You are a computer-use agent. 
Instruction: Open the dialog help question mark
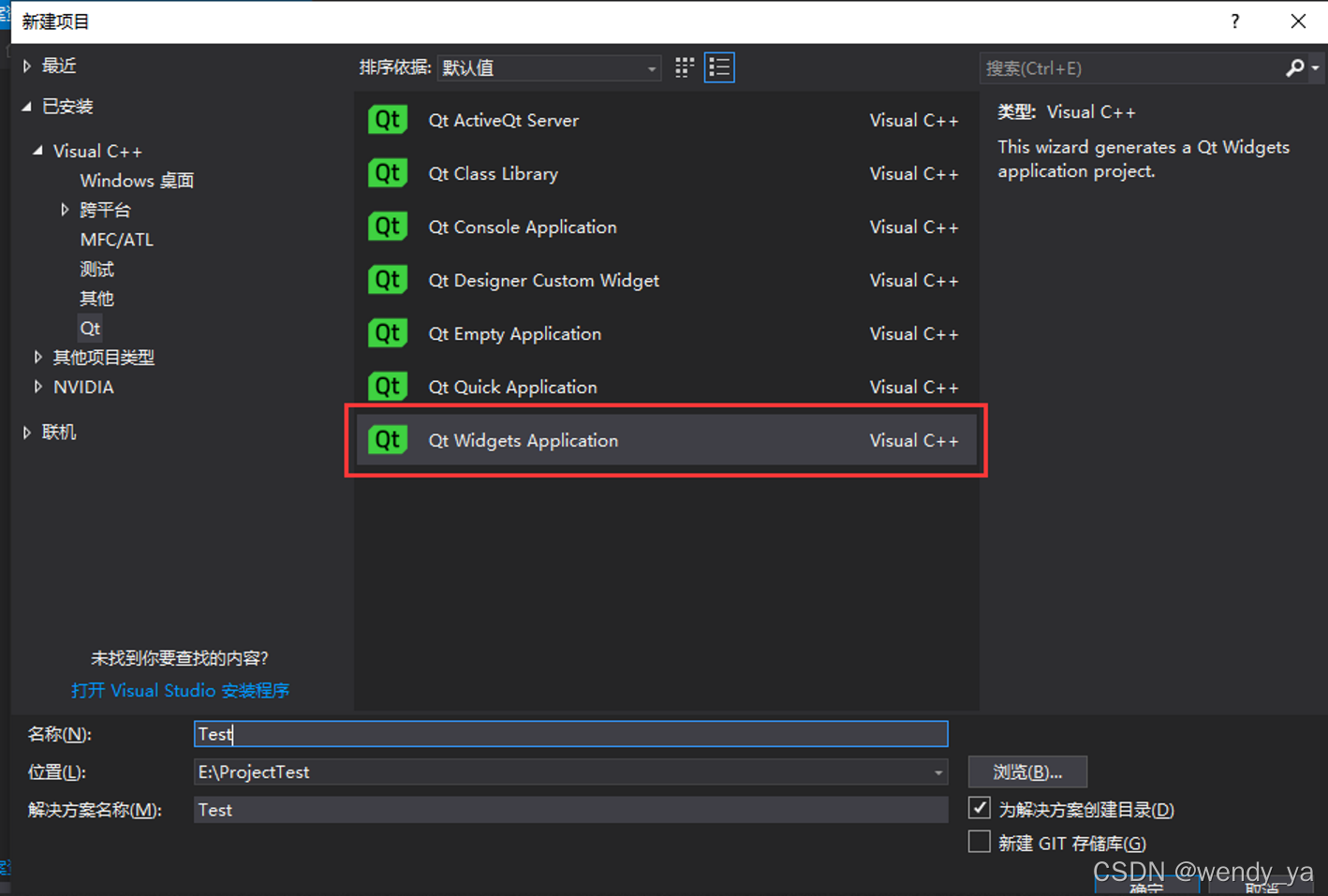coord(1235,21)
